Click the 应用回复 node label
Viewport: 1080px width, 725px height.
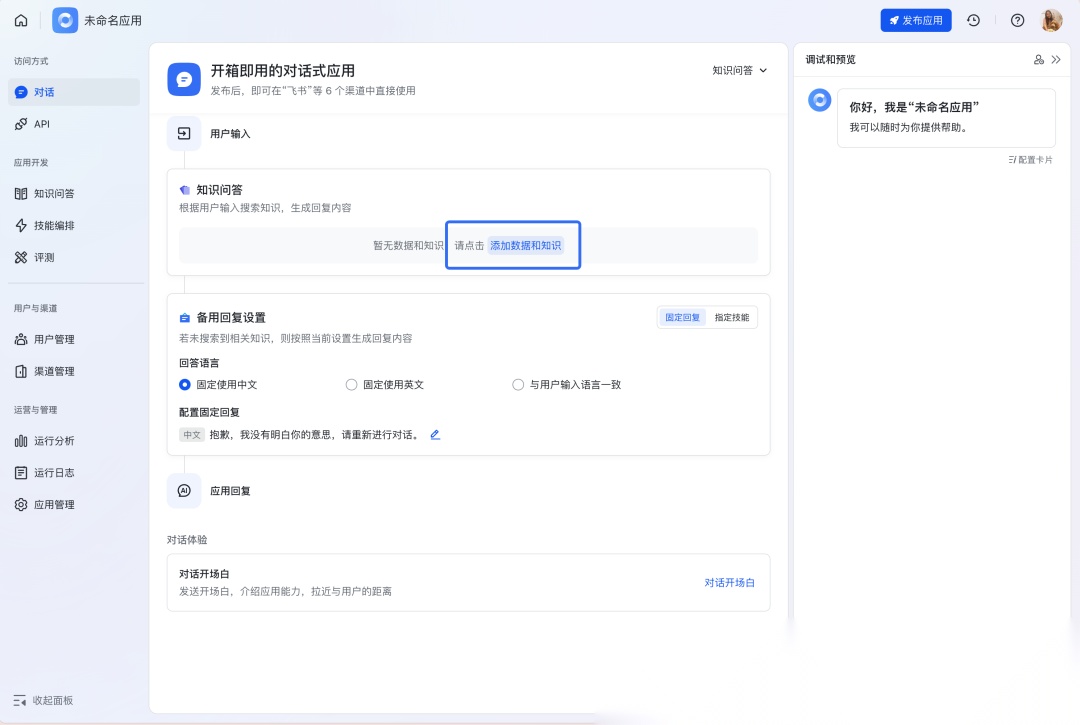230,491
